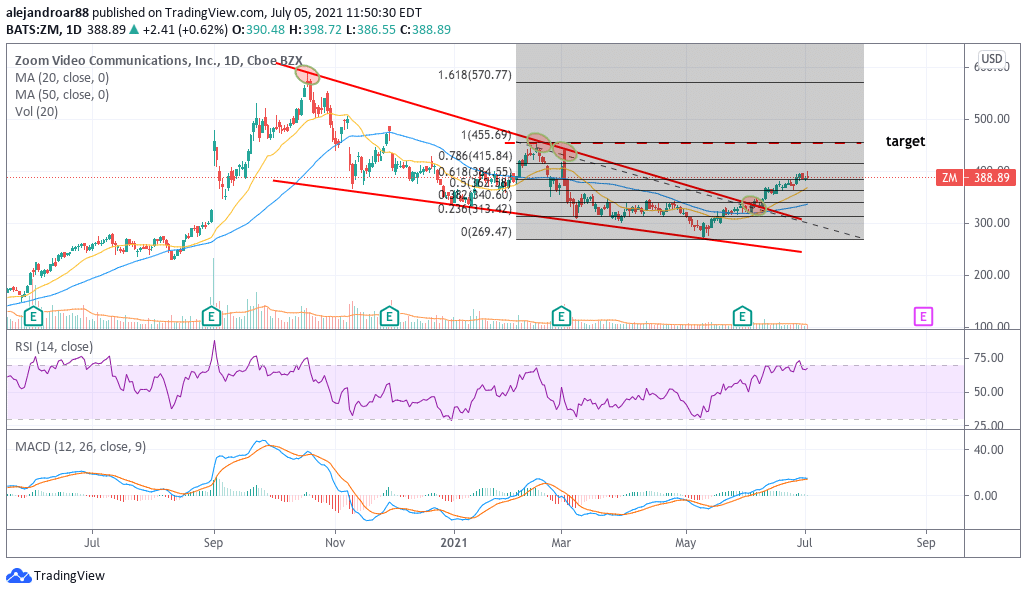Click the TradingView cloud logo icon
The image size is (1027, 594).
(x=18, y=576)
